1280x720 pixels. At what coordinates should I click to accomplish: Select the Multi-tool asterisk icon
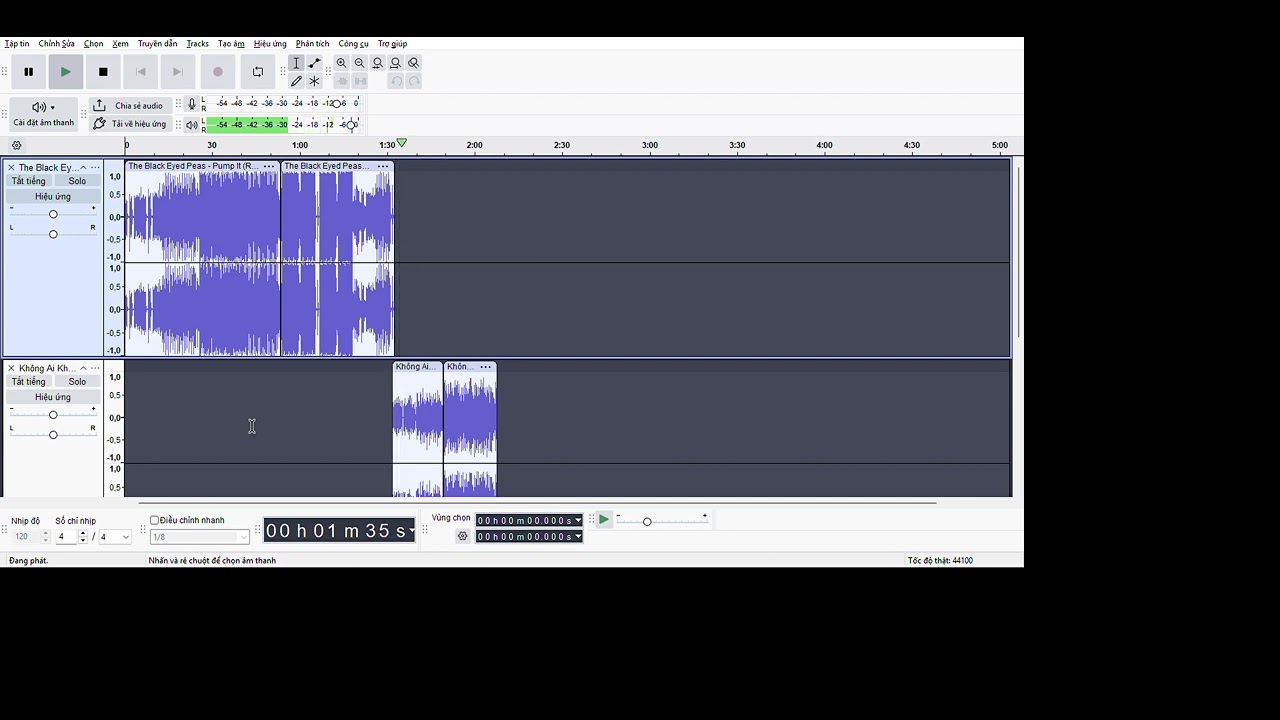[x=314, y=81]
